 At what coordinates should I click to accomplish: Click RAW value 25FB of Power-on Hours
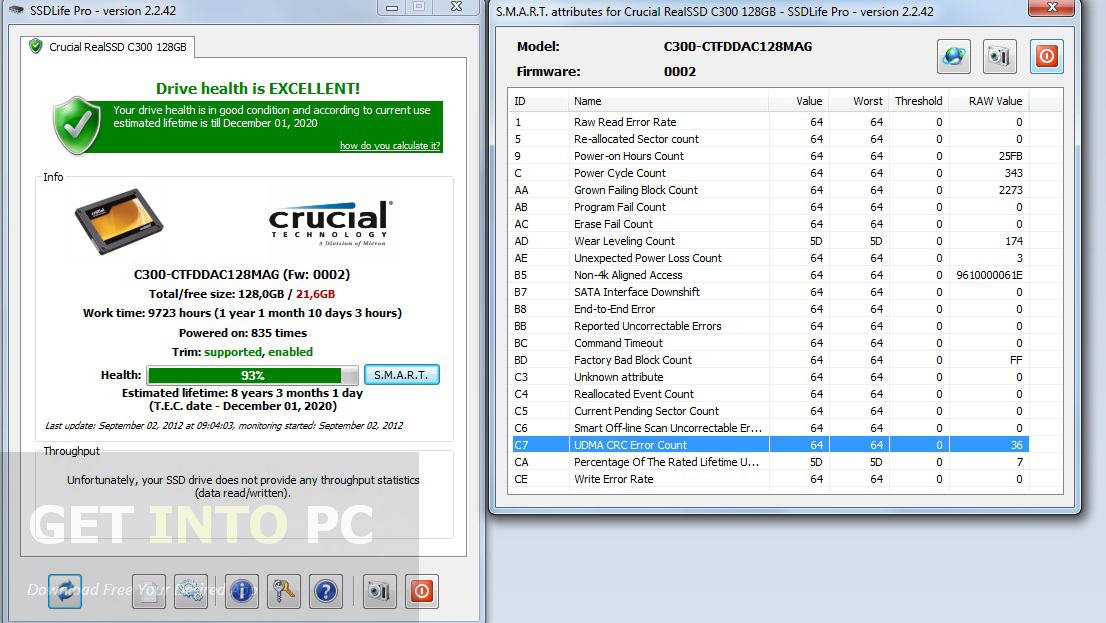click(1010, 156)
